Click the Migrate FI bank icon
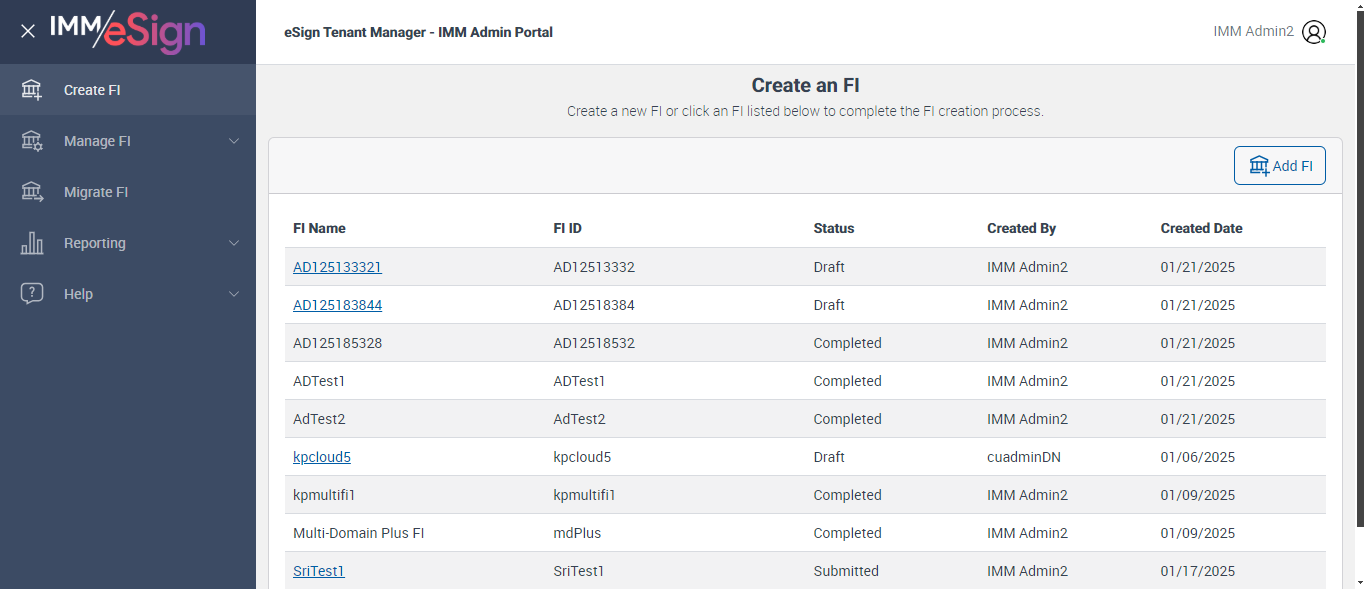Image resolution: width=1366 pixels, height=589 pixels. click(x=32, y=192)
